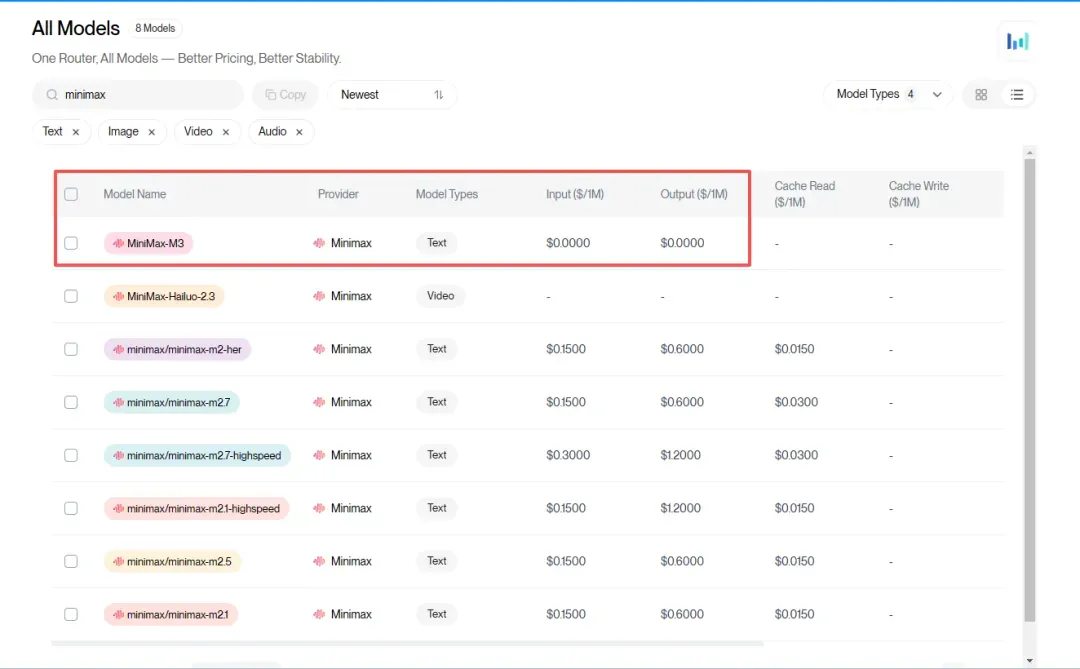Open the minimax/minimax-m2.7-highspeed model tag
The image size is (1080, 669).
point(197,455)
